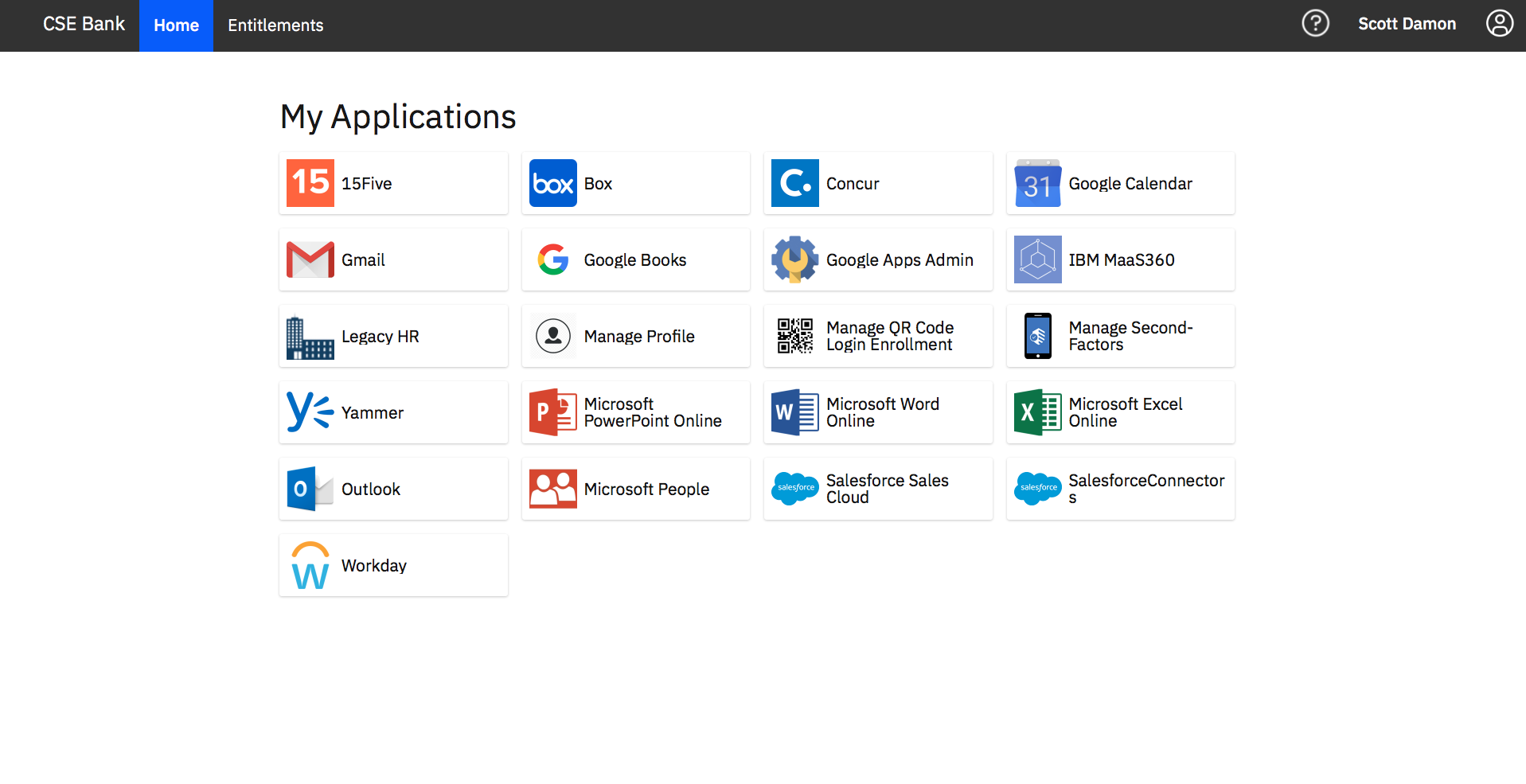This screenshot has width=1526, height=784.
Task: Click the CSE Bank brand link
Action: coord(84,24)
